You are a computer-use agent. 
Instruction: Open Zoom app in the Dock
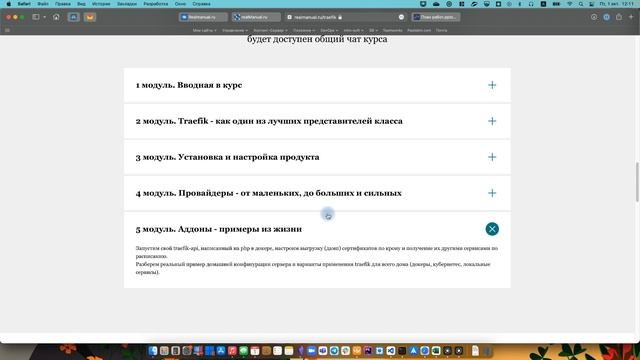[311, 351]
